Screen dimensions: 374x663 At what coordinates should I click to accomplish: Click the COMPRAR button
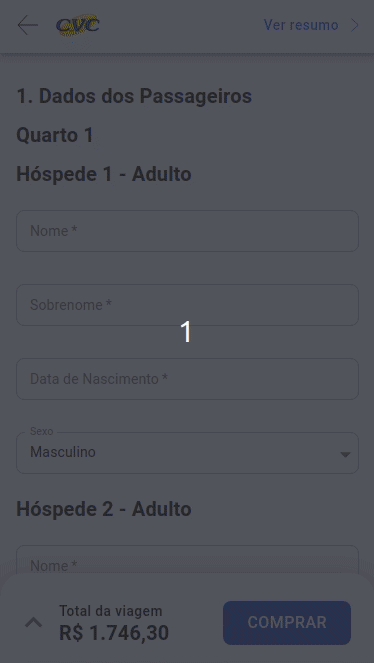click(287, 622)
